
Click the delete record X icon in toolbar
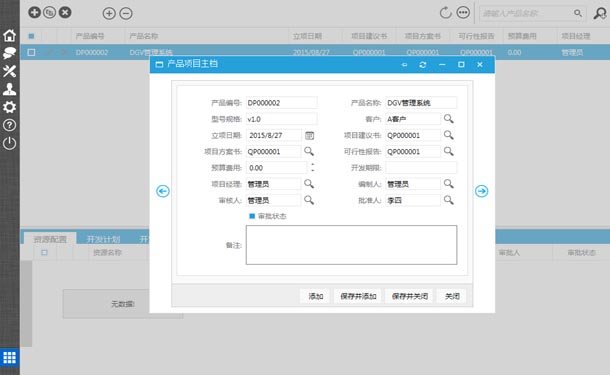pos(65,12)
